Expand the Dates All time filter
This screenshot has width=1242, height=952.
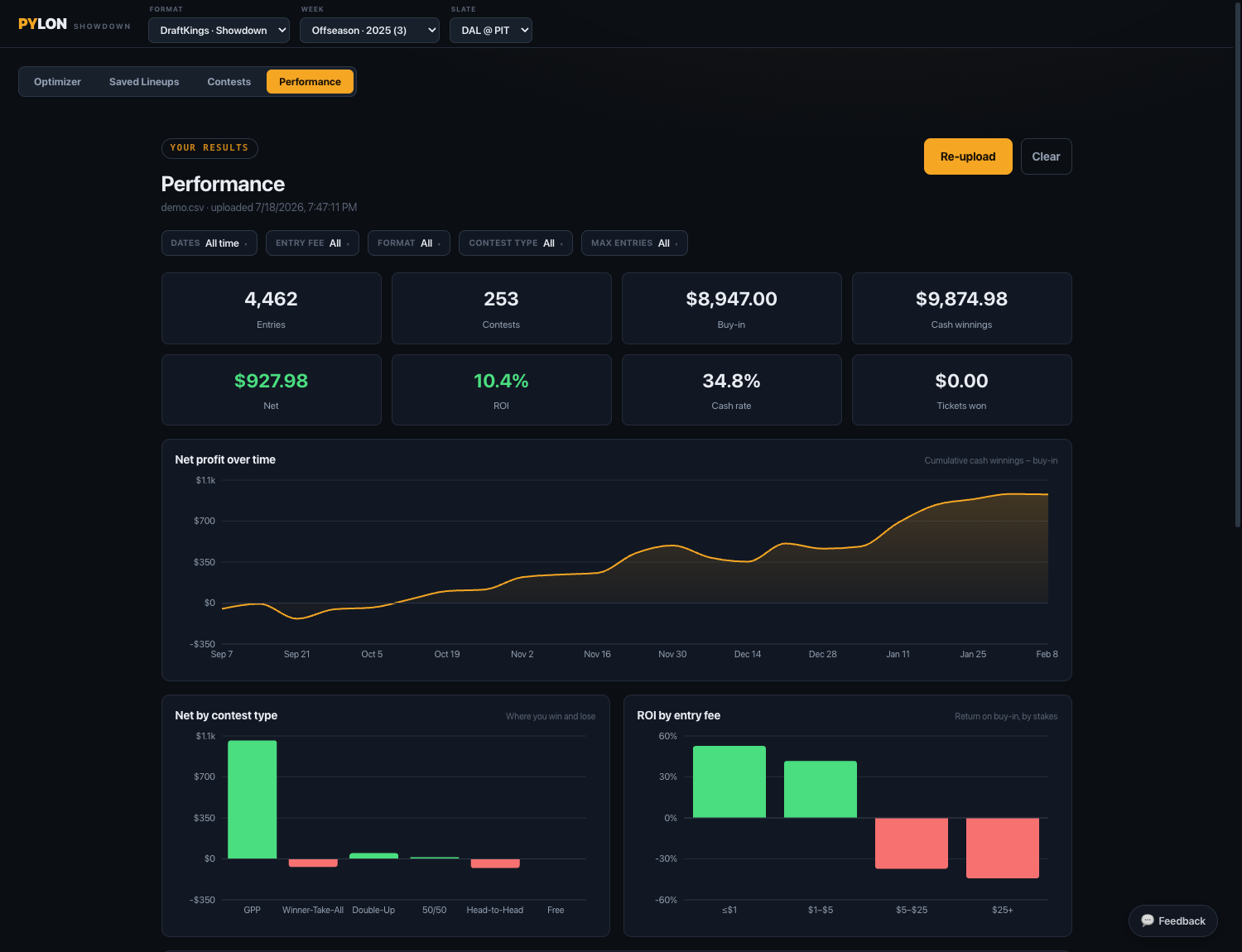(209, 243)
